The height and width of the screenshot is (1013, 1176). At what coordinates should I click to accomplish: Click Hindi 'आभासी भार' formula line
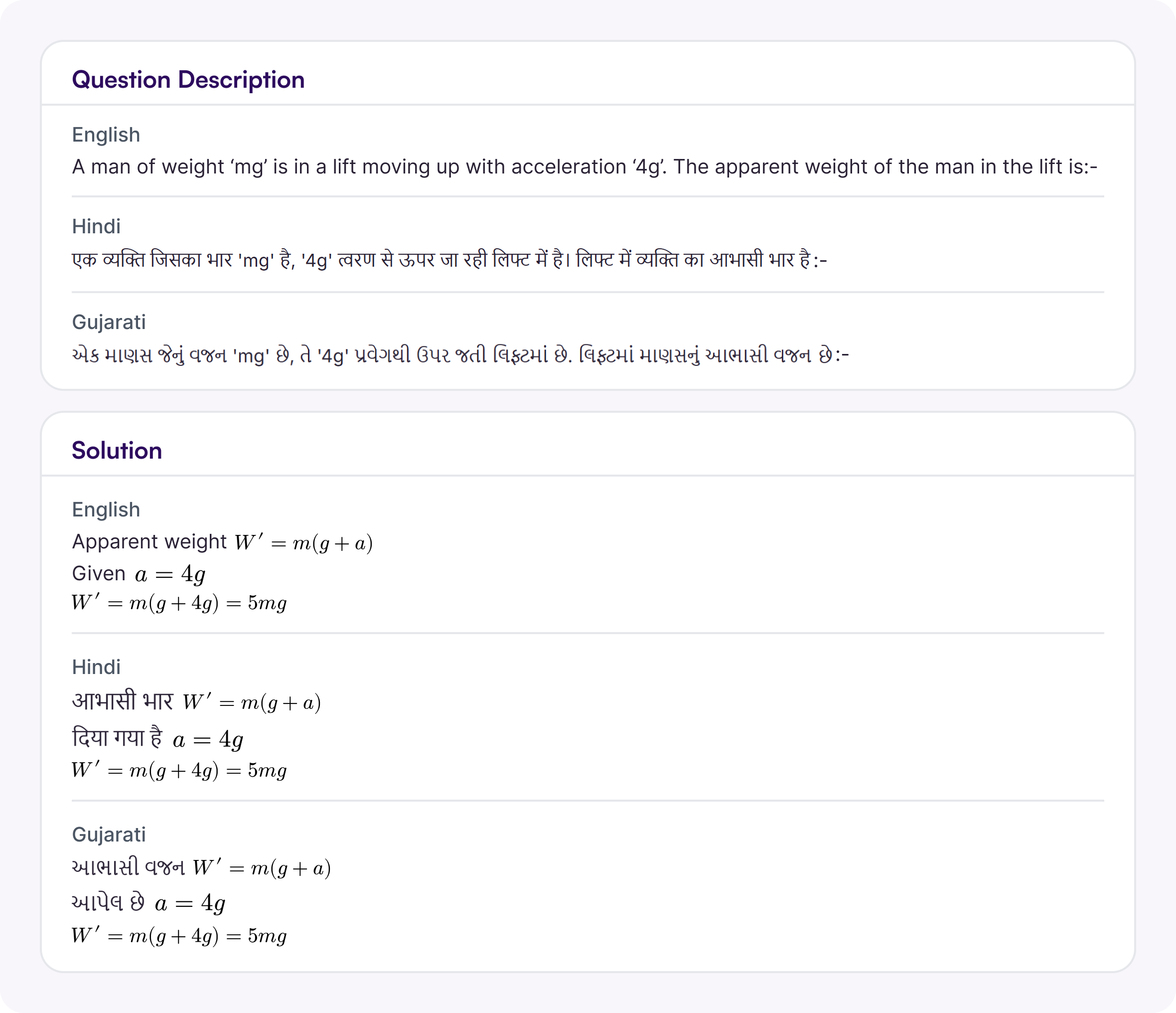(x=196, y=702)
